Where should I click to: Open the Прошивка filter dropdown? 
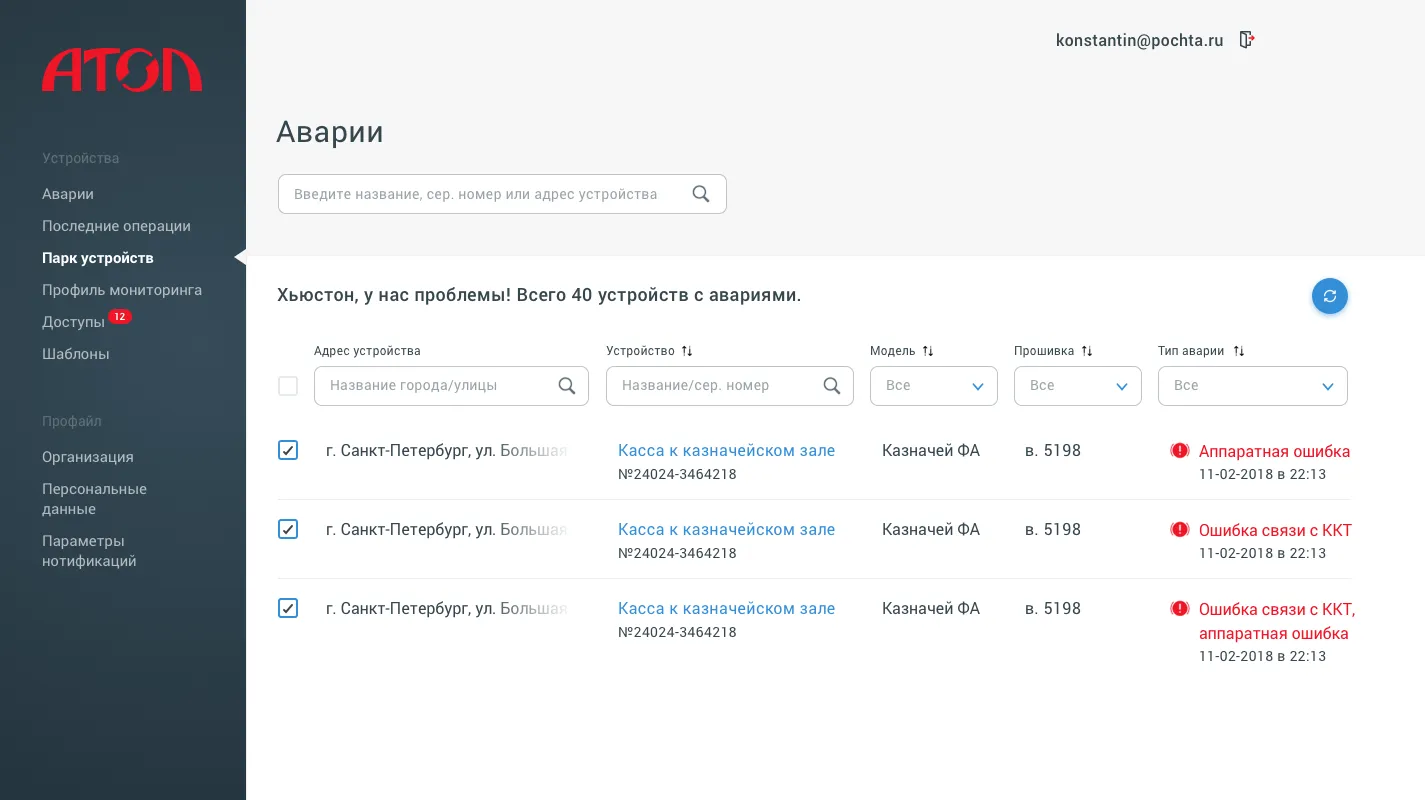coord(1078,386)
